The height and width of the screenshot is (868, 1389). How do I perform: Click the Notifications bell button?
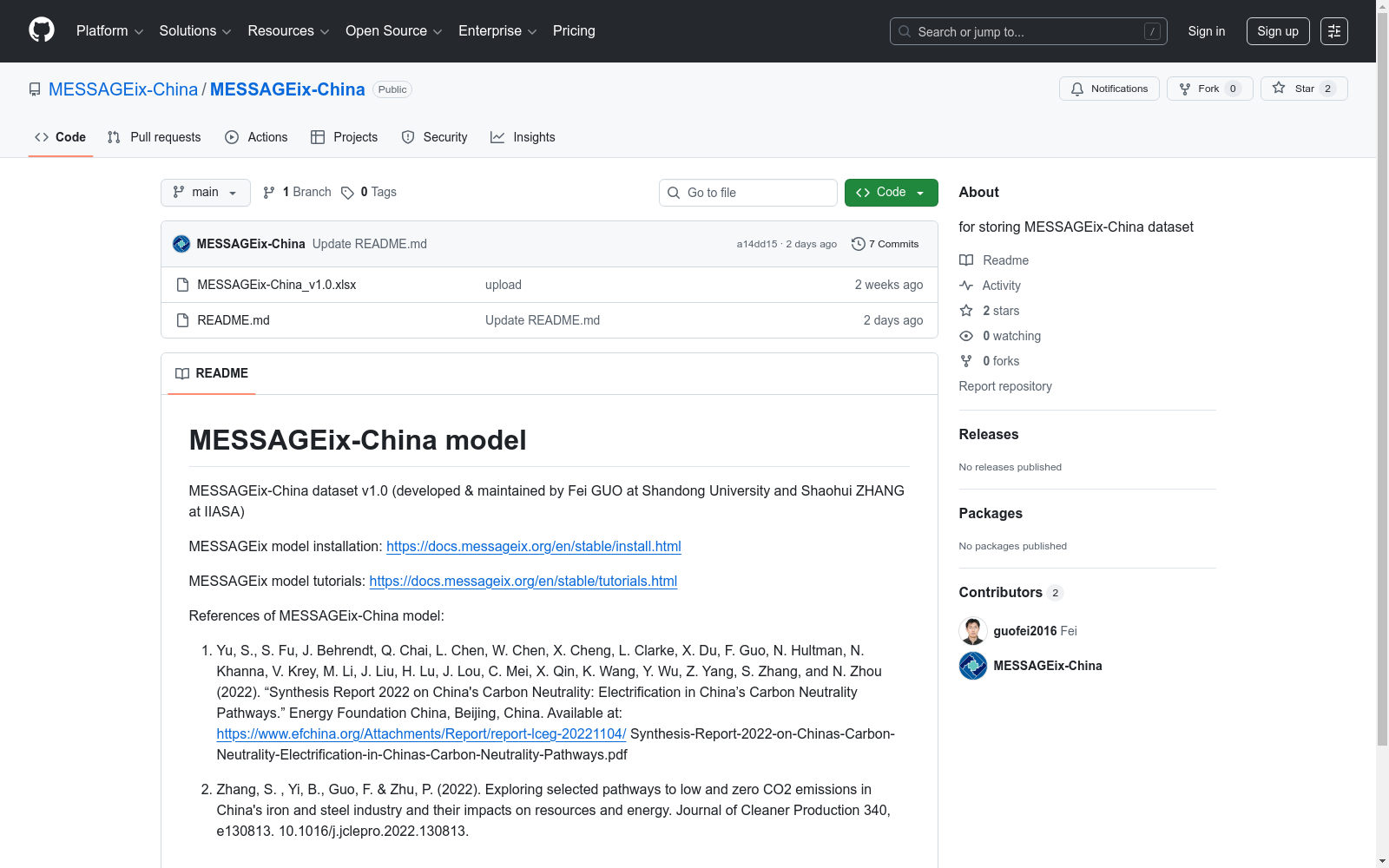pyautogui.click(x=1109, y=89)
